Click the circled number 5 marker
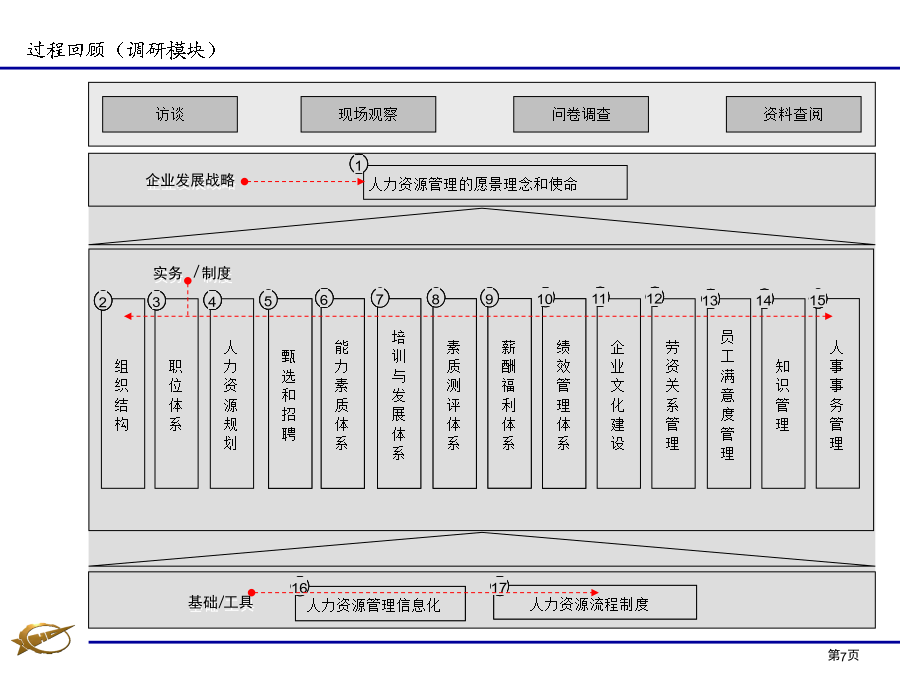Image resolution: width=900 pixels, height=675 pixels. coord(268,300)
